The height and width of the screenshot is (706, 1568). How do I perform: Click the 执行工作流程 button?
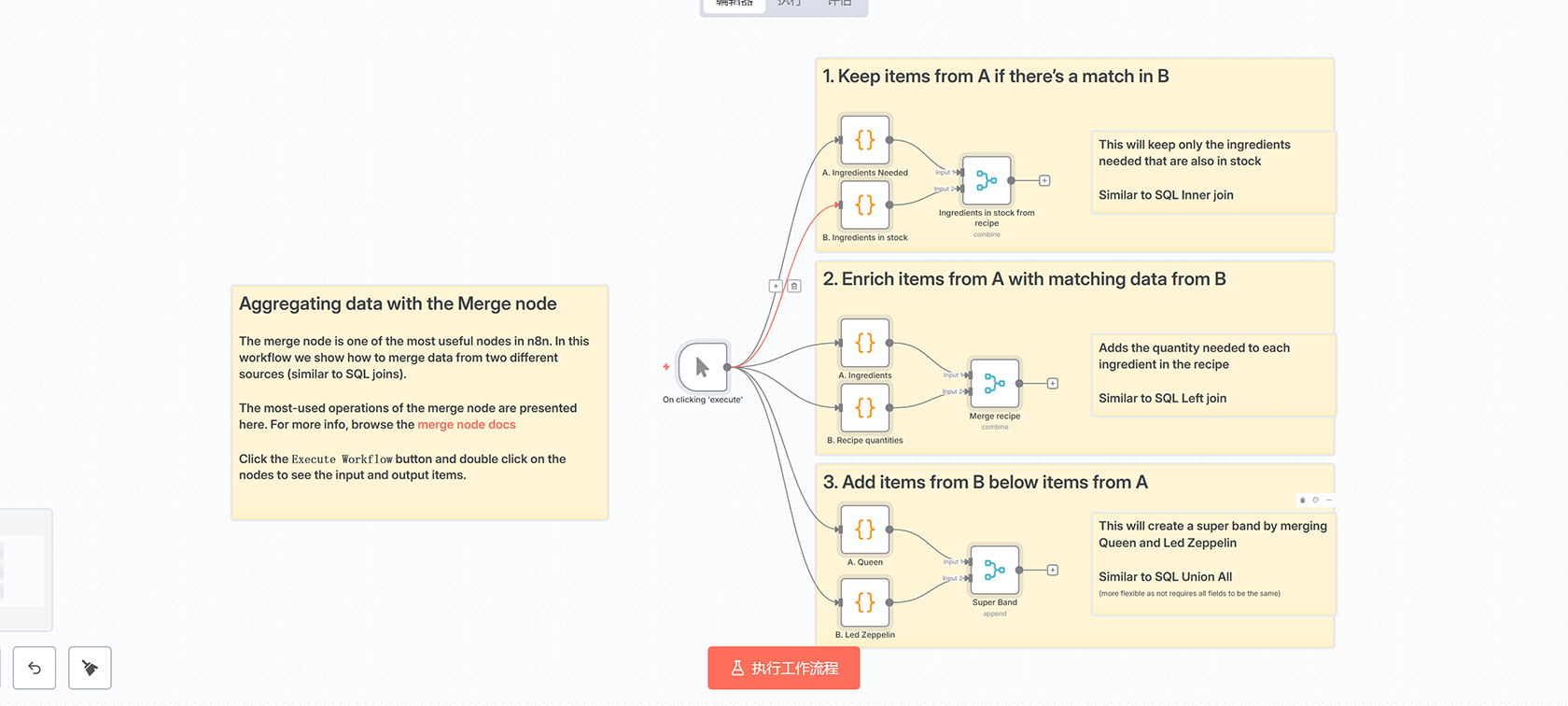coord(783,668)
